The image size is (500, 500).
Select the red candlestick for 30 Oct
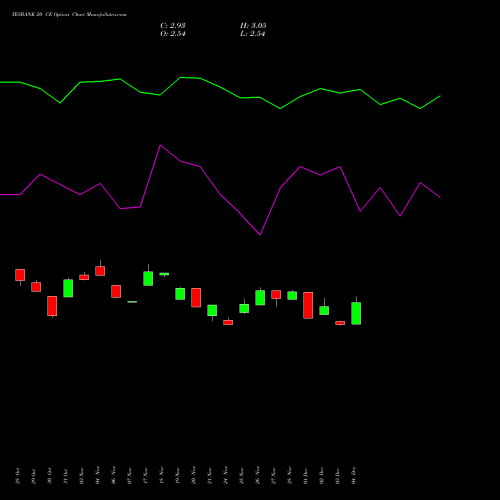point(52,306)
